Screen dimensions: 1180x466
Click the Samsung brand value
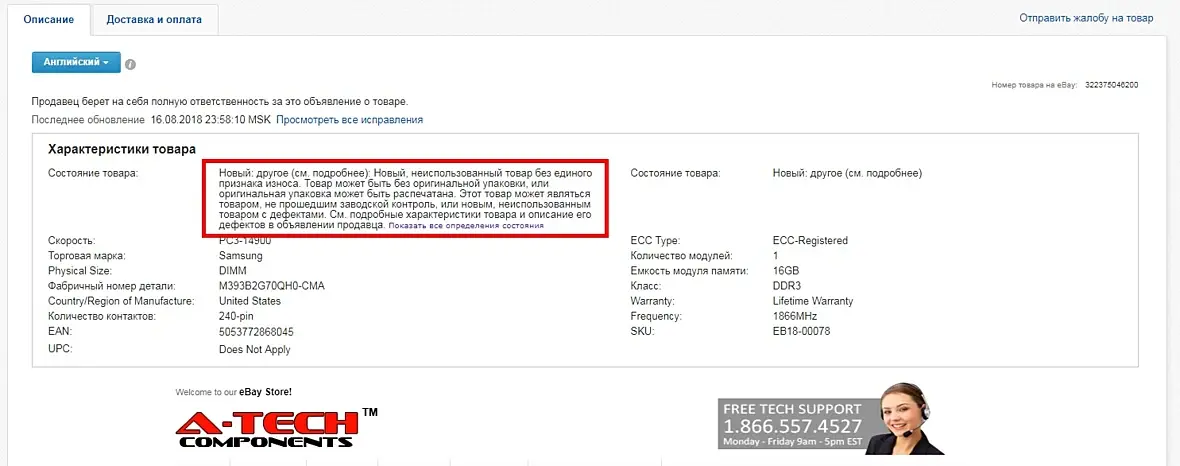point(241,256)
